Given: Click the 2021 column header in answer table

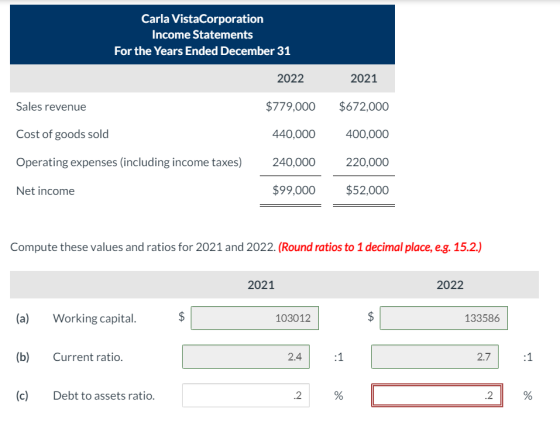Looking at the screenshot, I should [261, 285].
